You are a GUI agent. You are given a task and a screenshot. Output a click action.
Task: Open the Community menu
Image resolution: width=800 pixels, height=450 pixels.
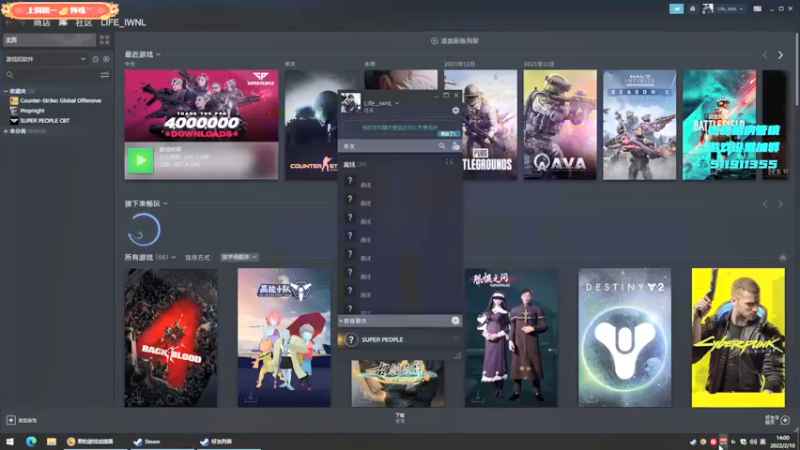84,23
